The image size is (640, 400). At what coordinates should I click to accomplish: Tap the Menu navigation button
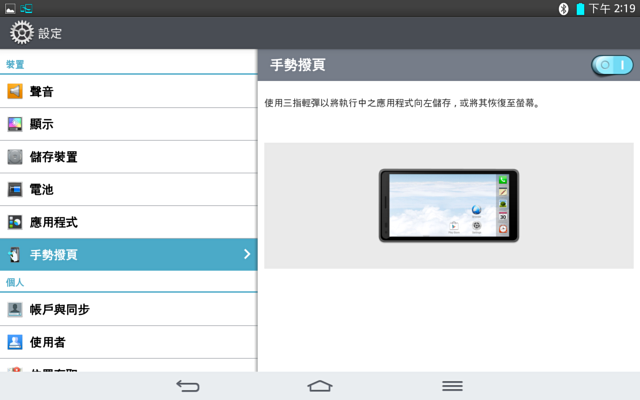tap(452, 386)
